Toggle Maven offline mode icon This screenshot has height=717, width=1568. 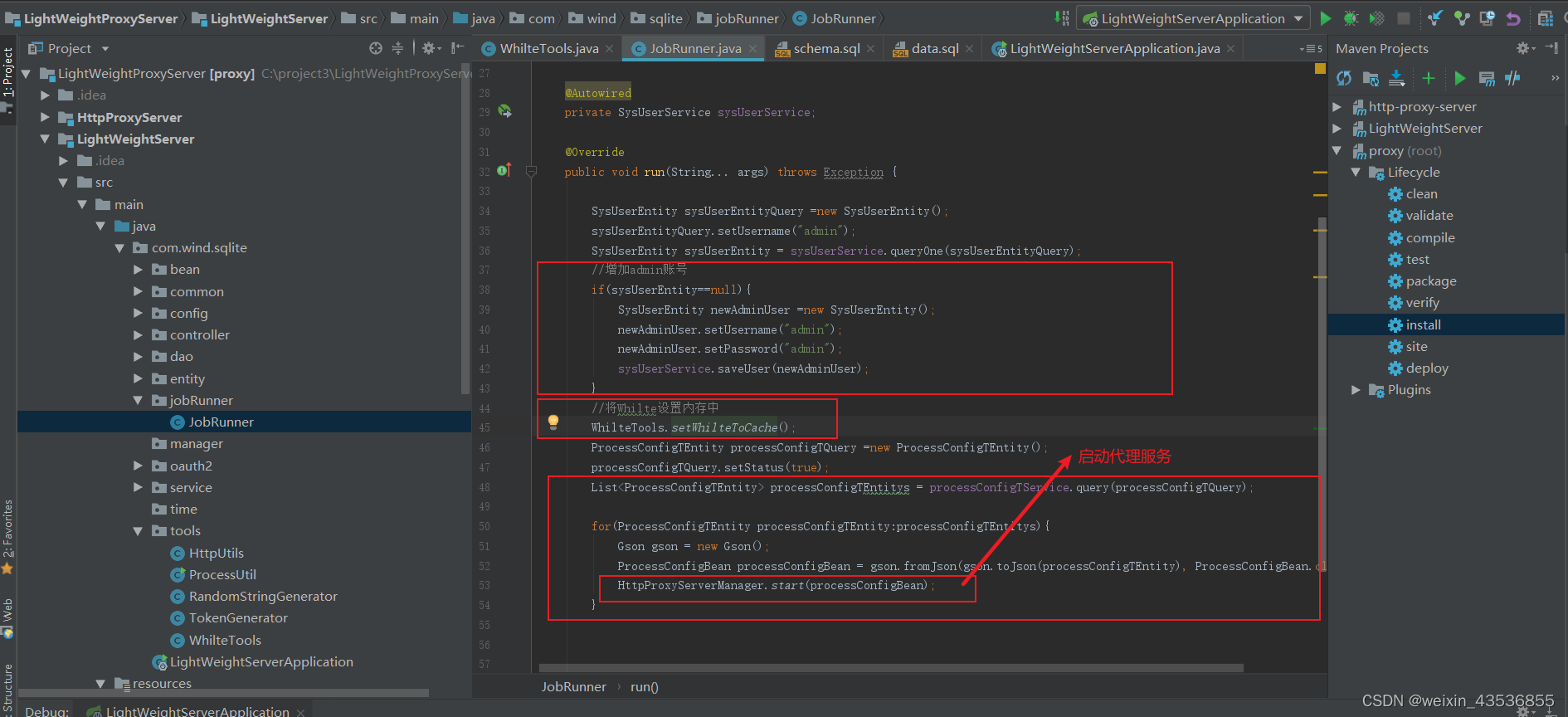pyautogui.click(x=1512, y=78)
